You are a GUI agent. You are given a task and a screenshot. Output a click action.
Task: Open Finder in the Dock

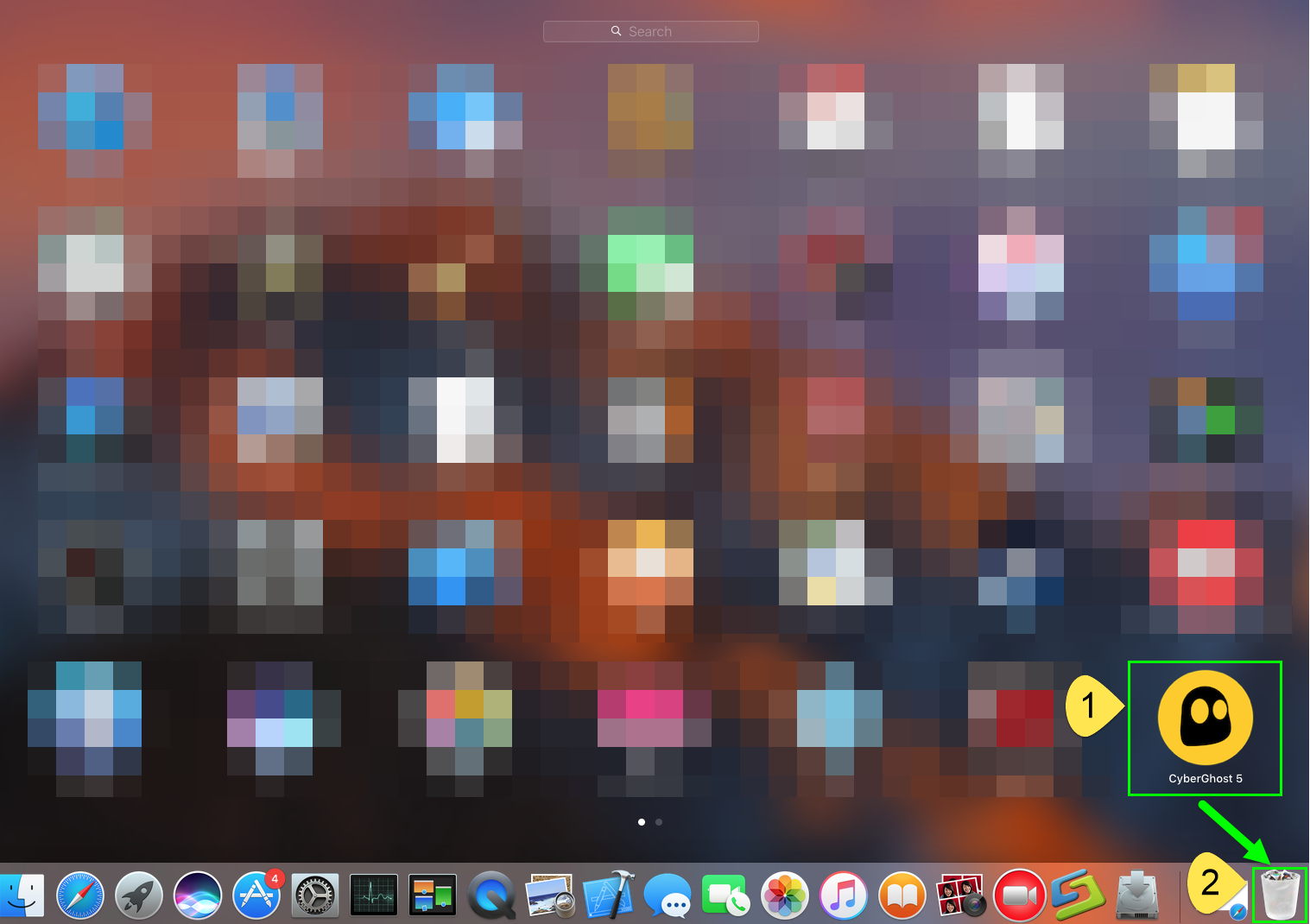click(22, 896)
